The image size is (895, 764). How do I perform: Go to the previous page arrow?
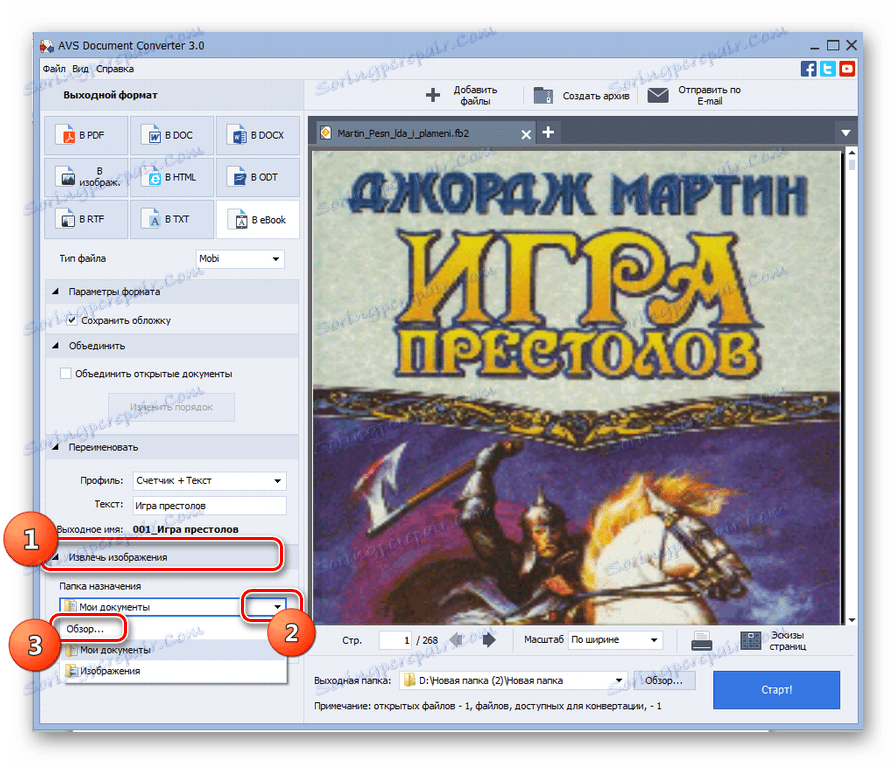[456, 640]
